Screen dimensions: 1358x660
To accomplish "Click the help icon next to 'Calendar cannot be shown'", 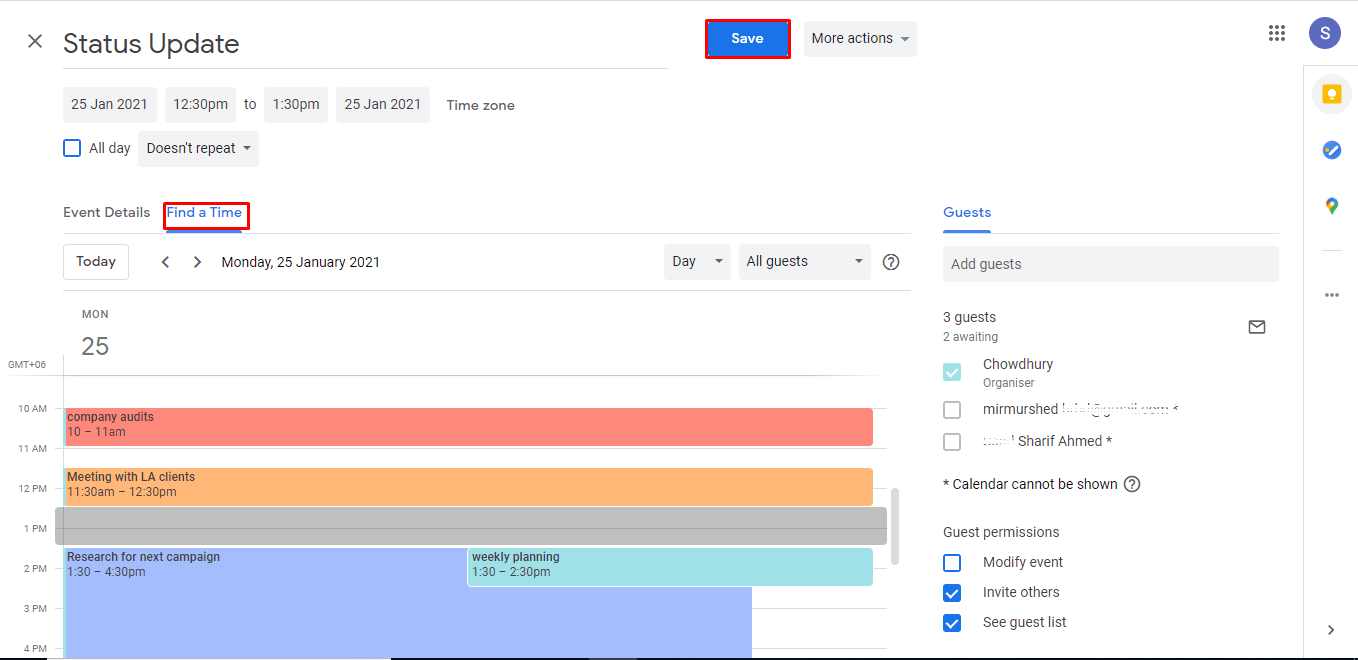I will click(1132, 484).
